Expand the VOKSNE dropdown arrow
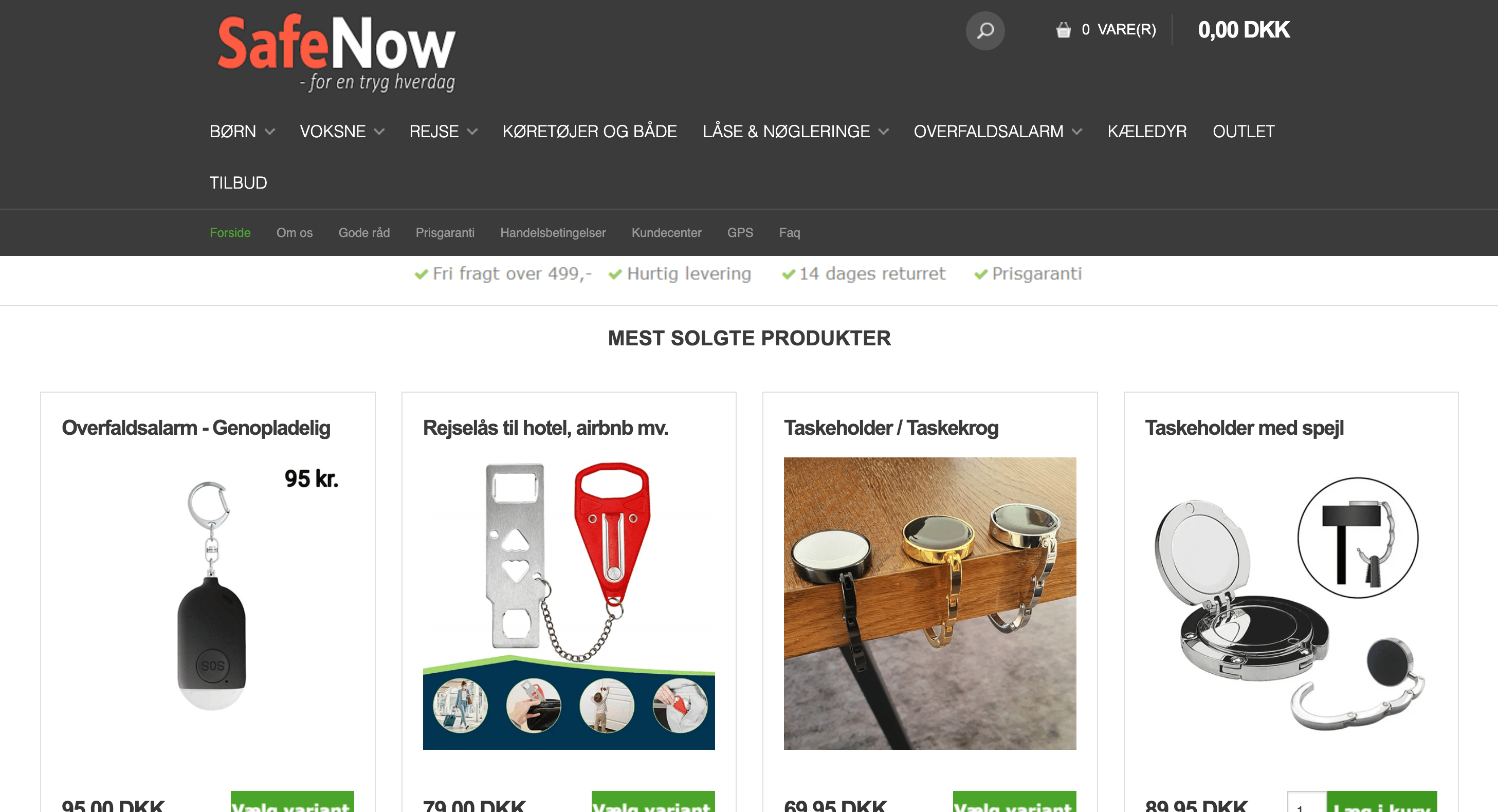1498x812 pixels. [379, 132]
